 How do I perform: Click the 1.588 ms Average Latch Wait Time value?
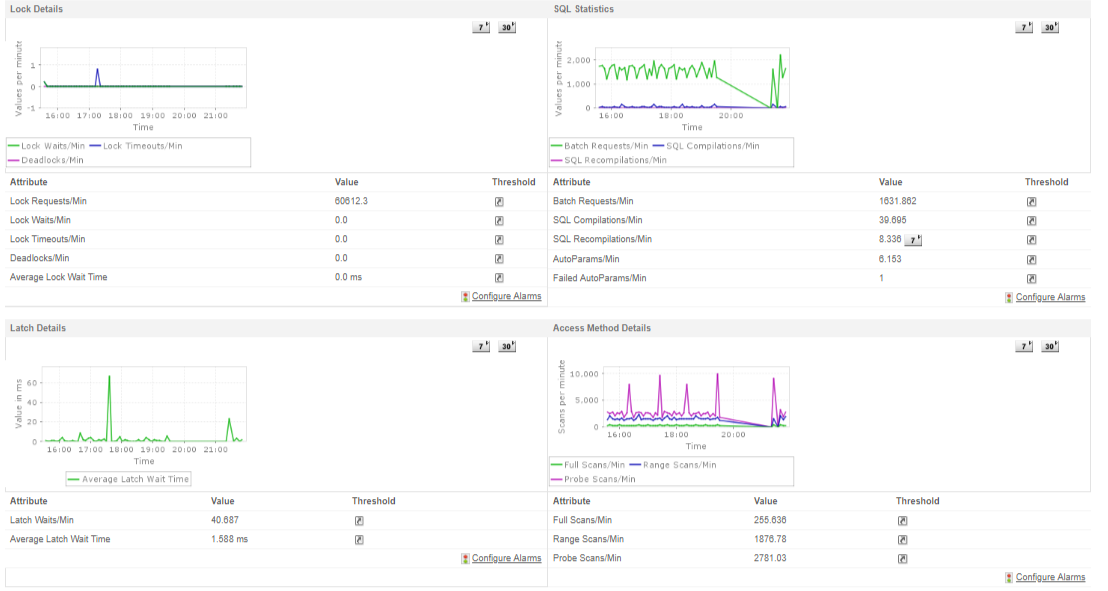(x=230, y=538)
